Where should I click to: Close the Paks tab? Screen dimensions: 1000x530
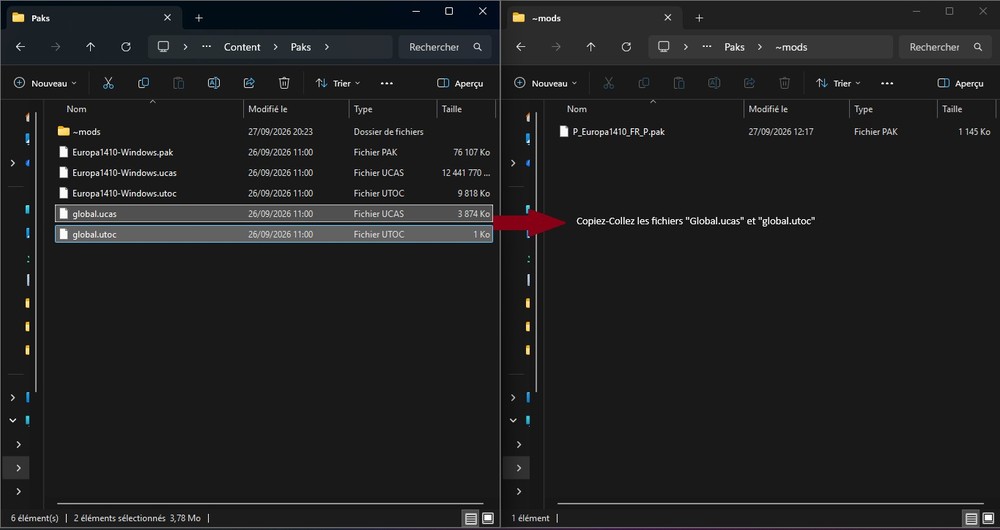[x=167, y=18]
